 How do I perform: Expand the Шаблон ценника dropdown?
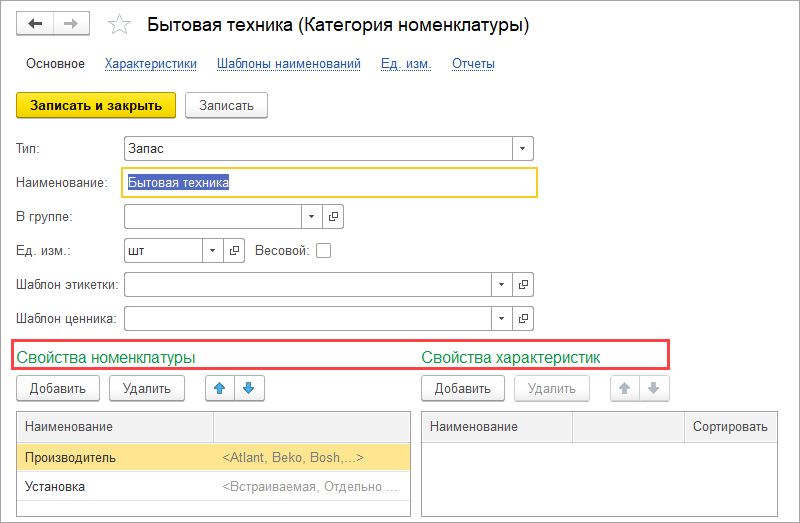[x=501, y=319]
